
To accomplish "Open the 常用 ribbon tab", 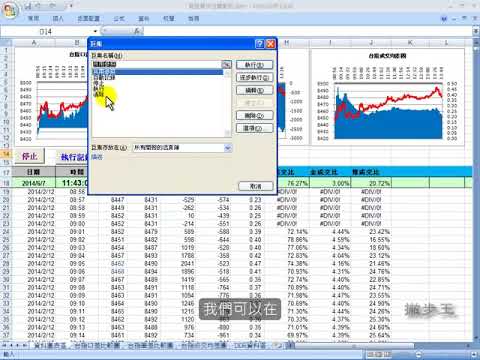I will [33, 19].
